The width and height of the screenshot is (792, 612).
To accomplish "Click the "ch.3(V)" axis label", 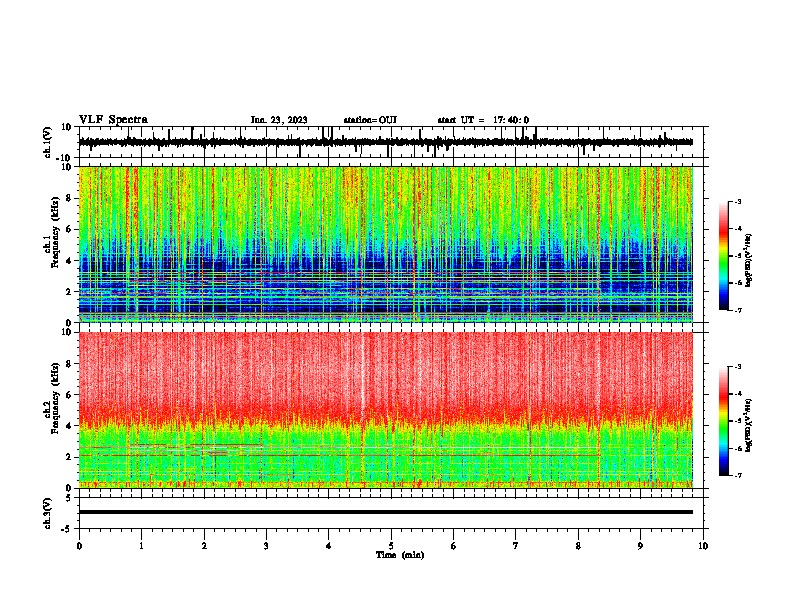I will (48, 513).
